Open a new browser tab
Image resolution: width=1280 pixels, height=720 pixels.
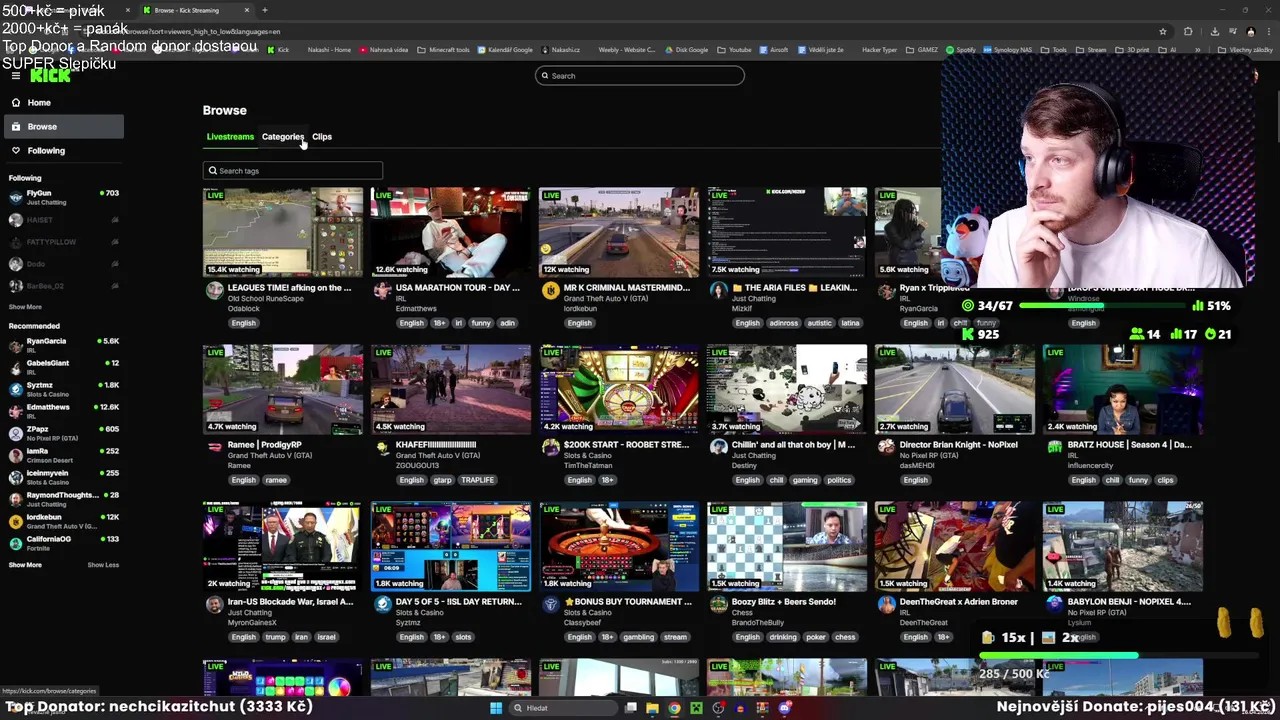click(264, 10)
